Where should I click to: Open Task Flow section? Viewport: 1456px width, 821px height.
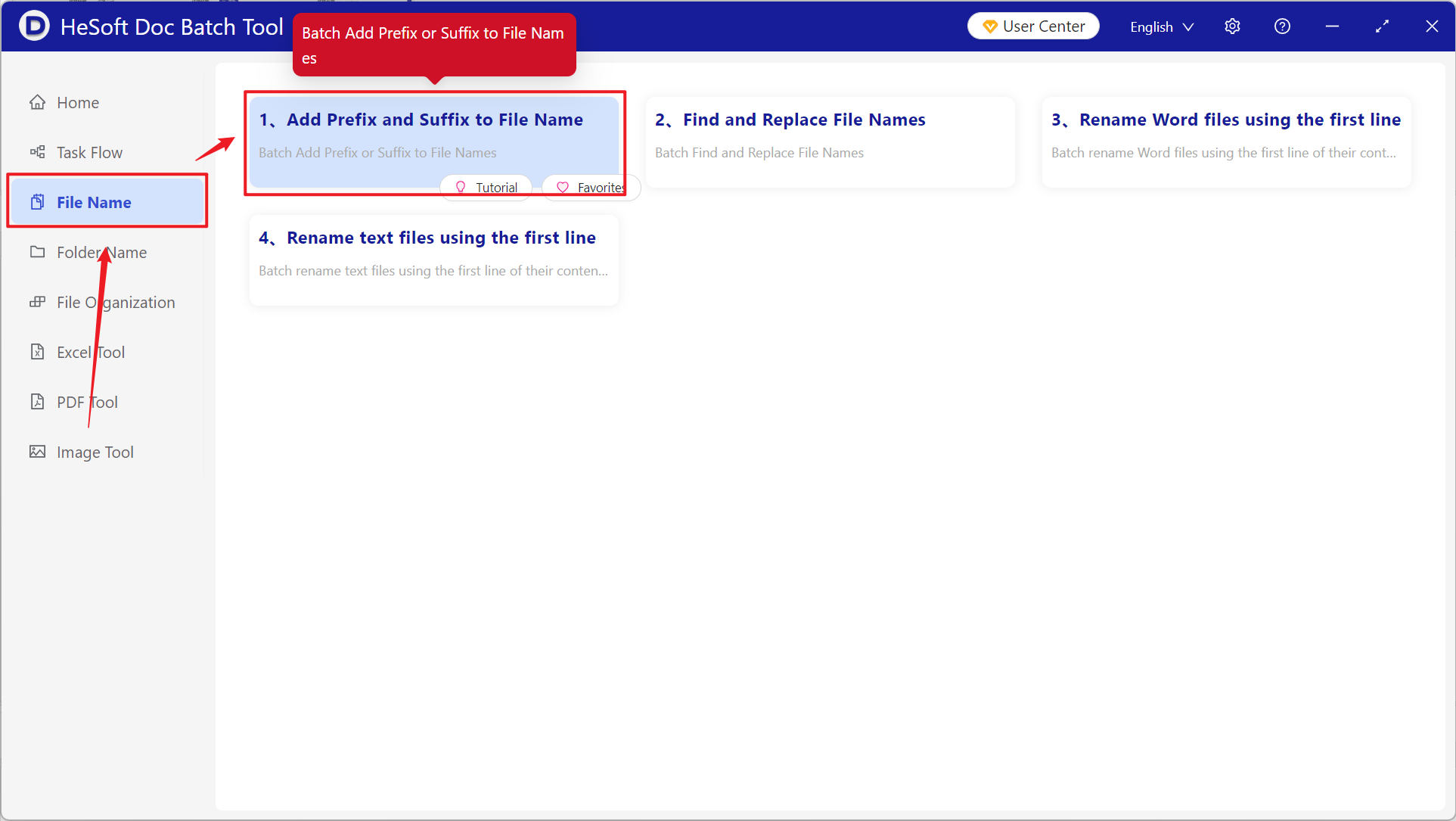pyautogui.click(x=107, y=152)
